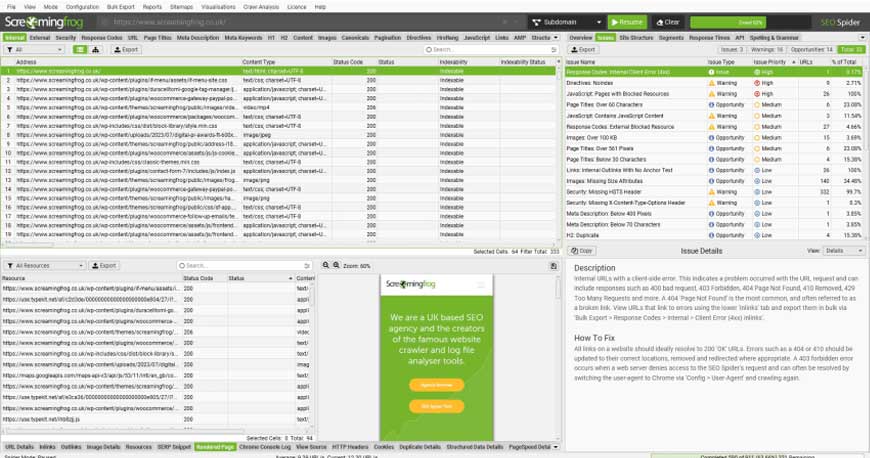870x458 pixels.
Task: Open the Crawl Analysis menu
Action: (x=261, y=7)
